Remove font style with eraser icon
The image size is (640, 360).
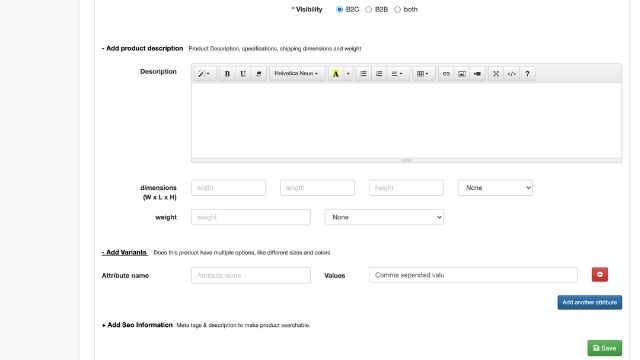258,74
